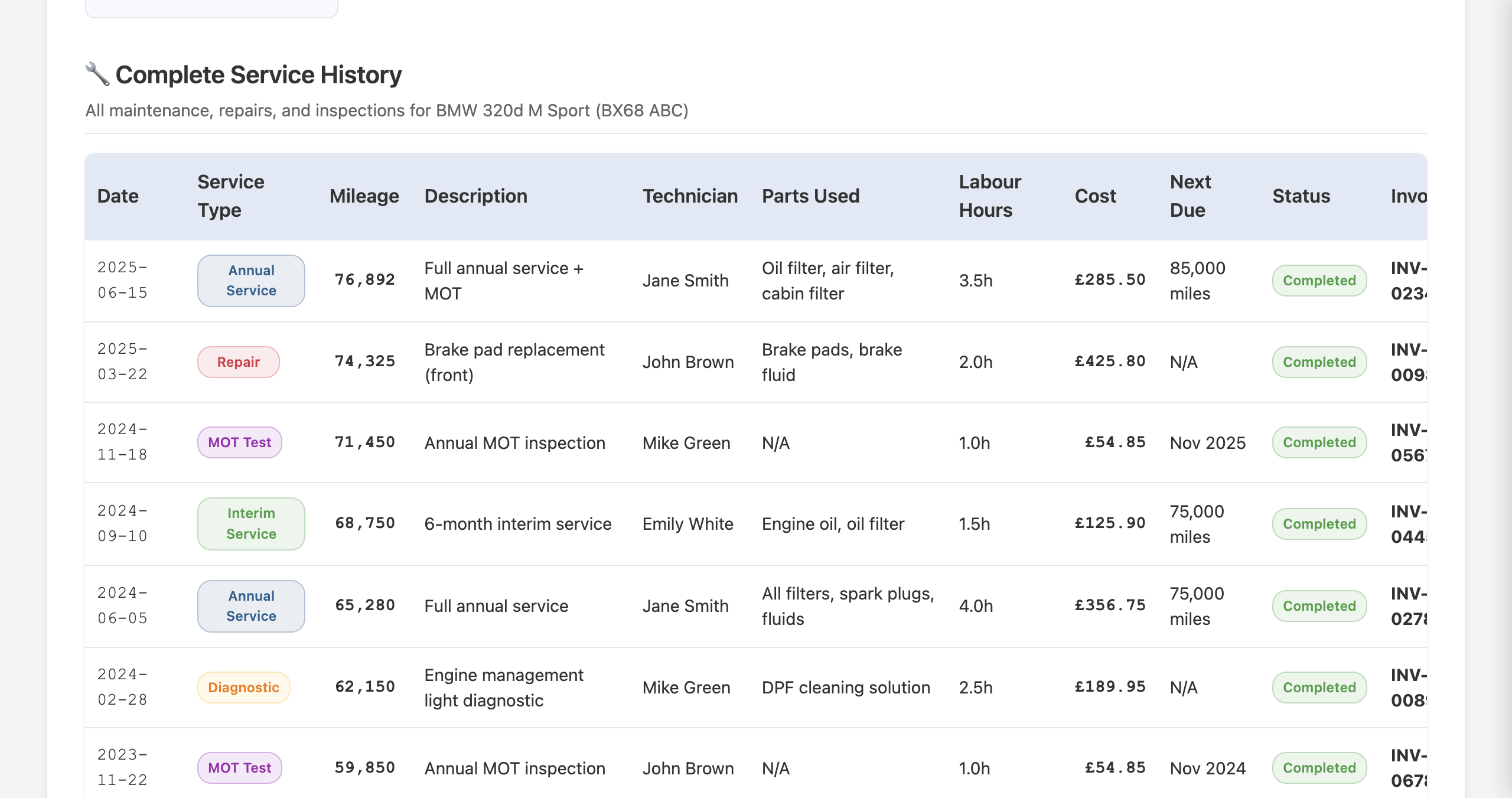Image resolution: width=1512 pixels, height=798 pixels.
Task: Click the Technician column header
Action: pos(690,196)
